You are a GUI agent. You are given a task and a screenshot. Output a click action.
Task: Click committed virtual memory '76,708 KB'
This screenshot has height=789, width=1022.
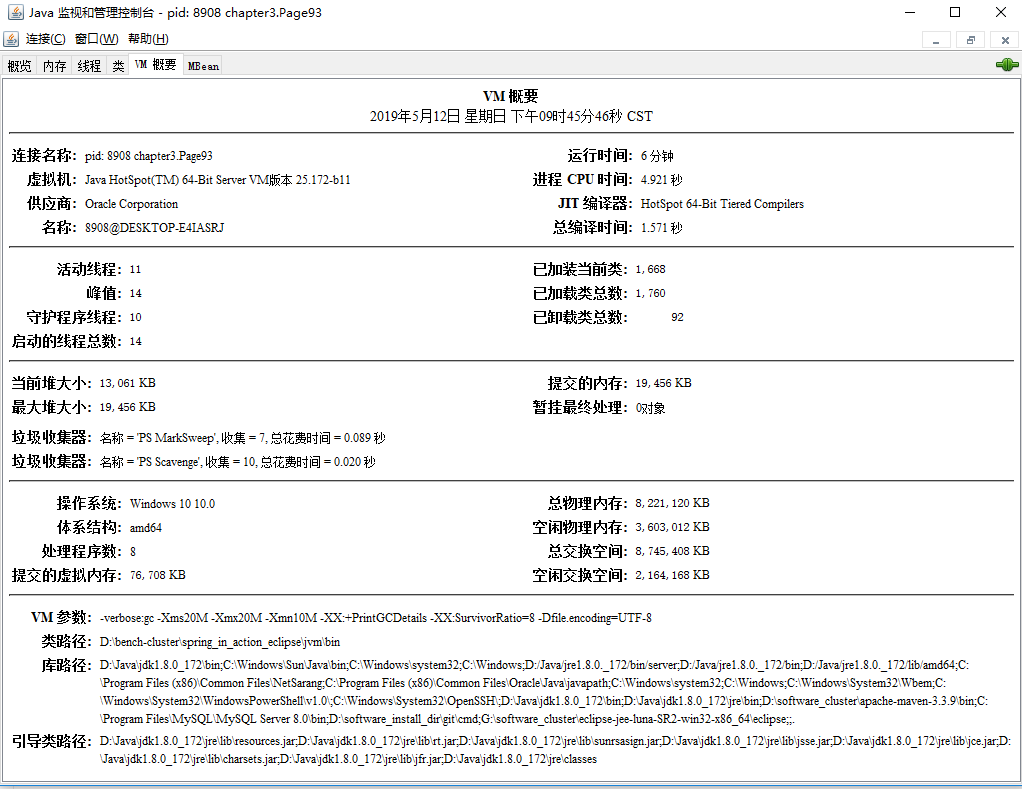(x=157, y=575)
